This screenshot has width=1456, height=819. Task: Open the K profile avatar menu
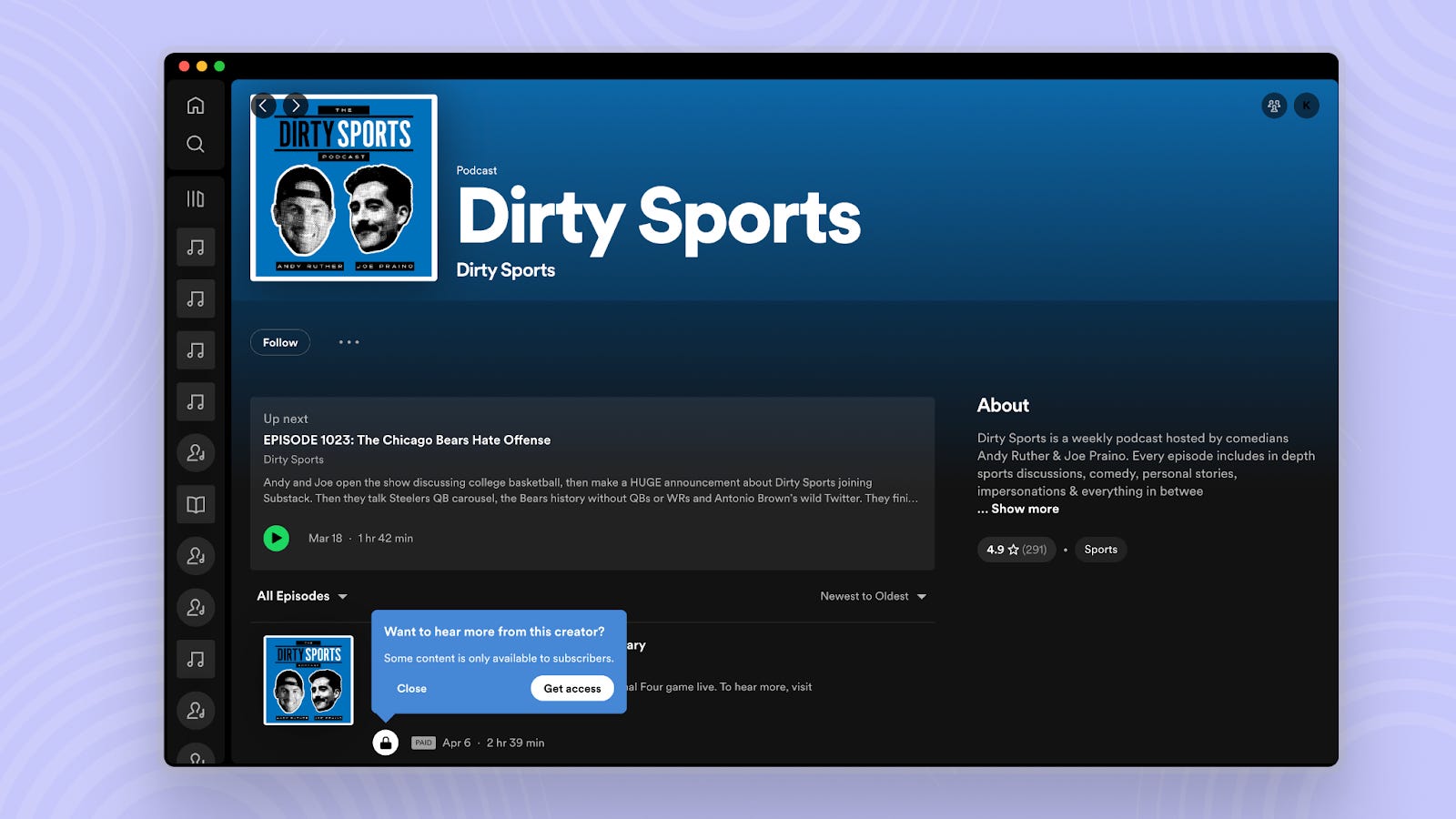[1307, 106]
